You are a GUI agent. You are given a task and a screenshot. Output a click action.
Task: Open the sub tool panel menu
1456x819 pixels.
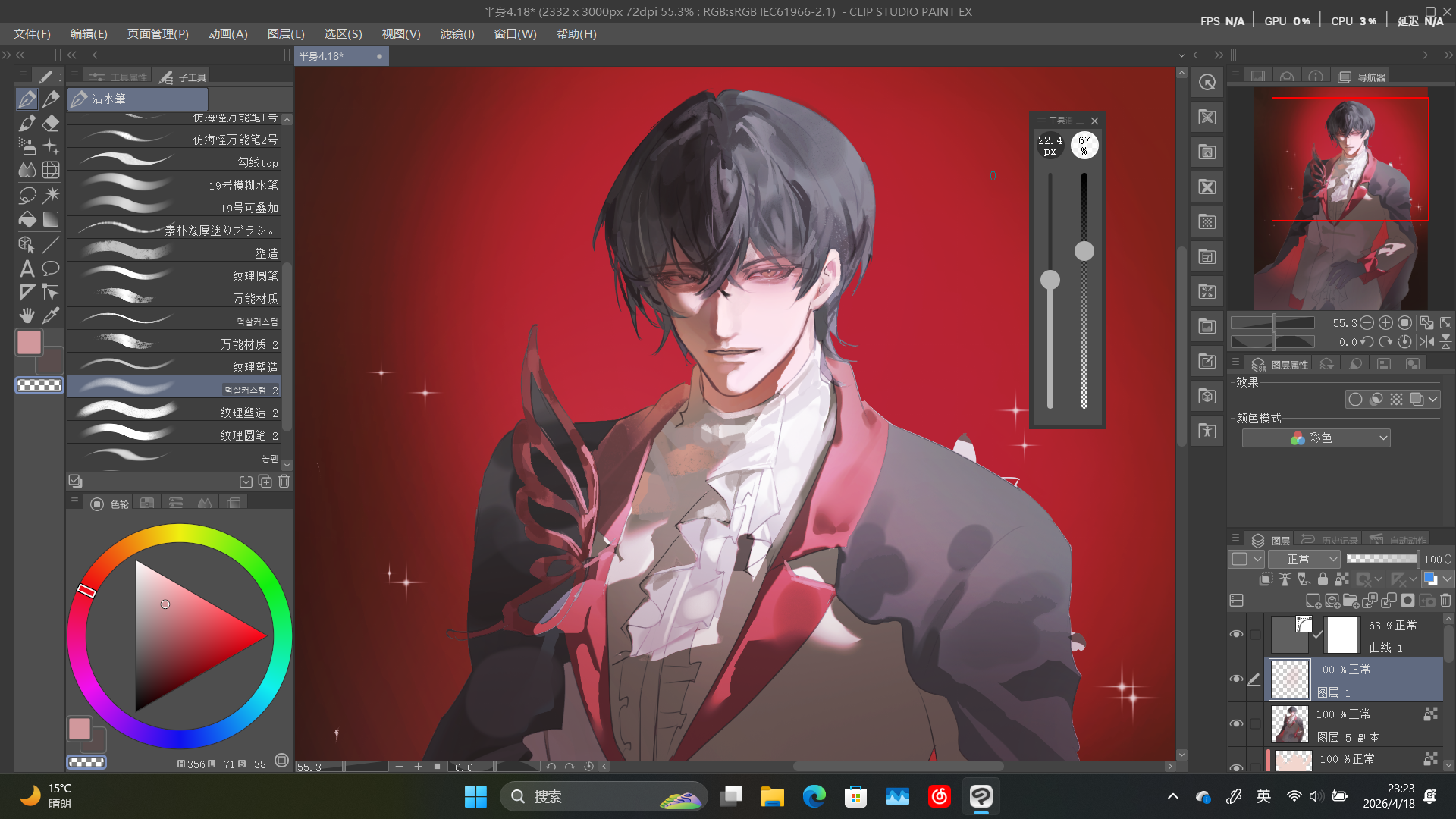click(74, 75)
